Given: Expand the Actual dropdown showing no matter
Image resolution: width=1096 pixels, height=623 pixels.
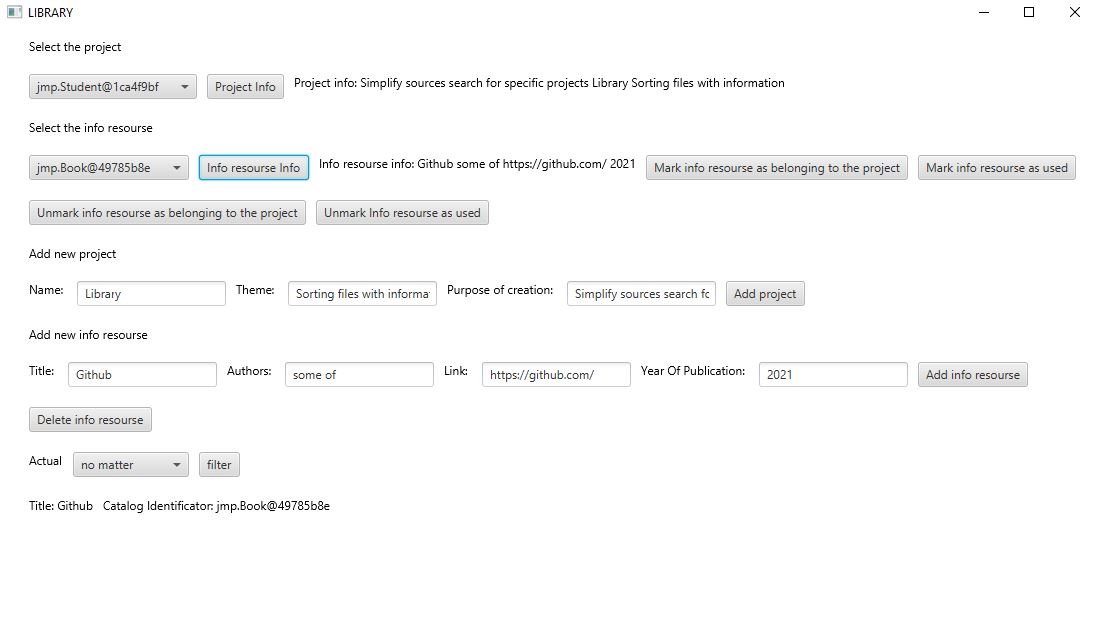Looking at the screenshot, I should click(131, 465).
